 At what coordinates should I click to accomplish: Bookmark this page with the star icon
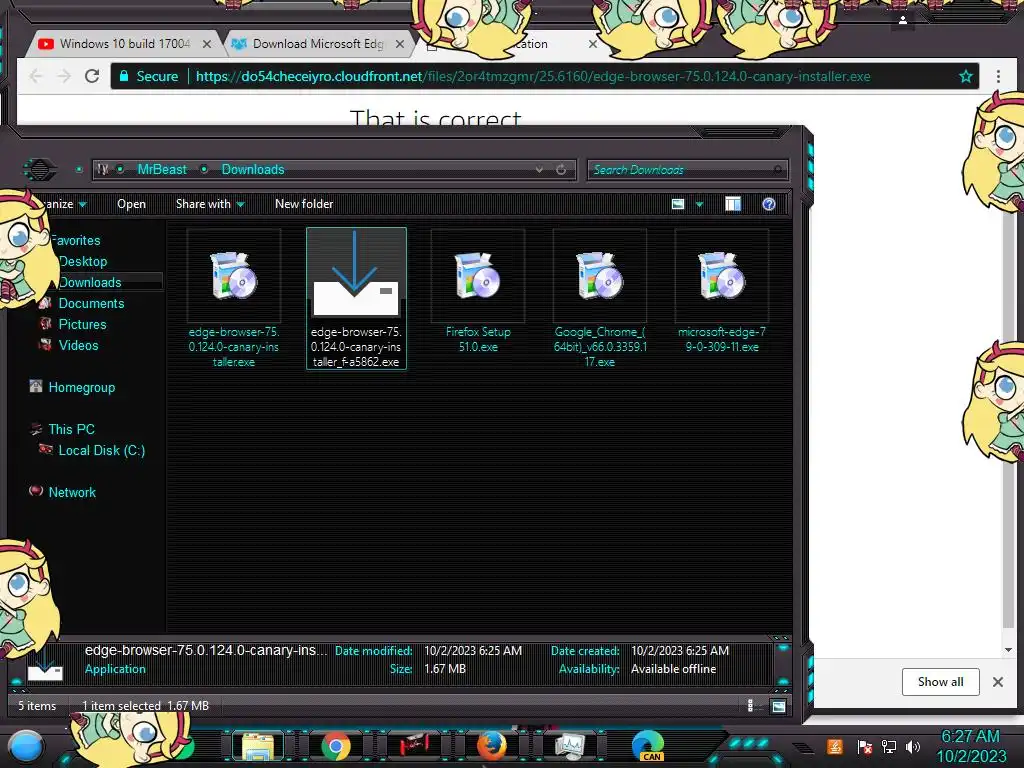[x=966, y=76]
